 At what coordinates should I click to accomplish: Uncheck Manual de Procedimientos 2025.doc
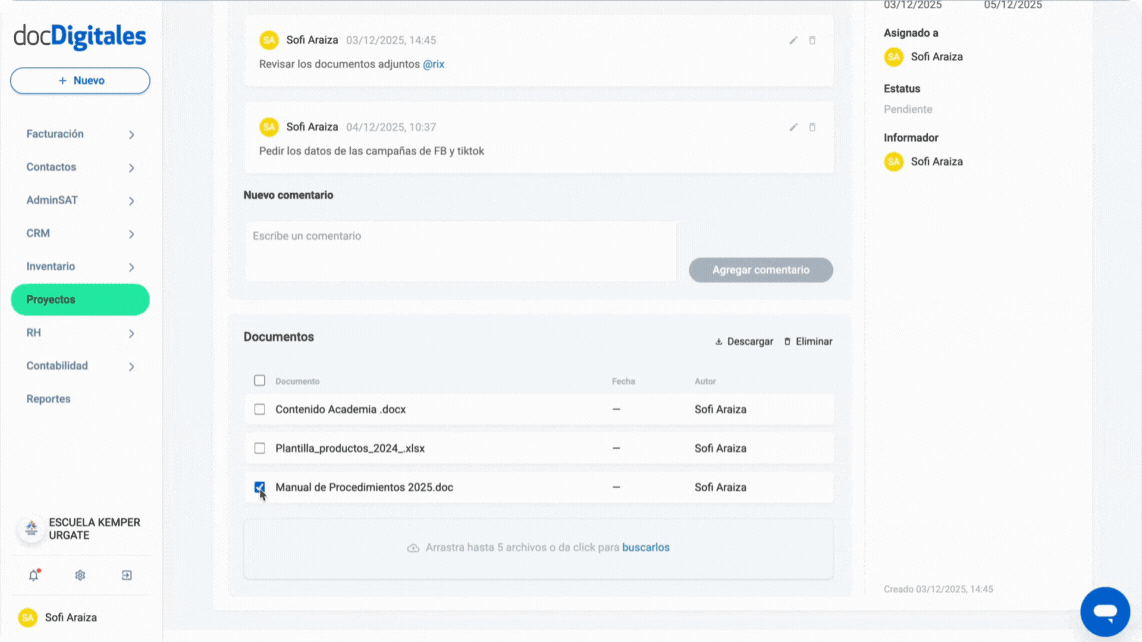click(x=259, y=487)
